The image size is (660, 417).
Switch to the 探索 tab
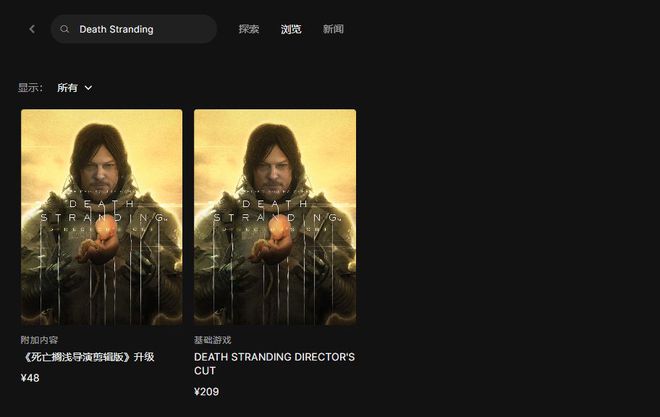click(x=249, y=29)
